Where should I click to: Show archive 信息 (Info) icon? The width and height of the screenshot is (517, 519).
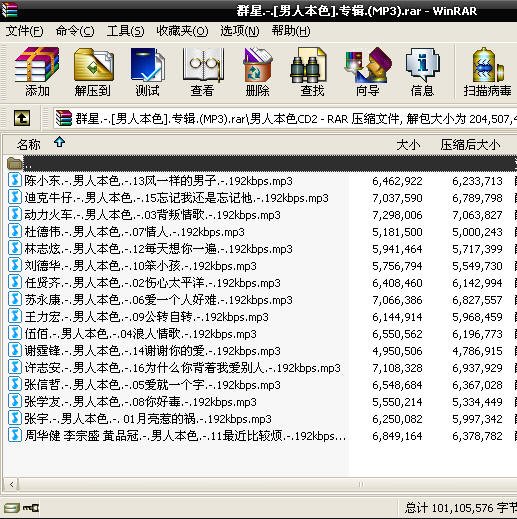coord(422,72)
